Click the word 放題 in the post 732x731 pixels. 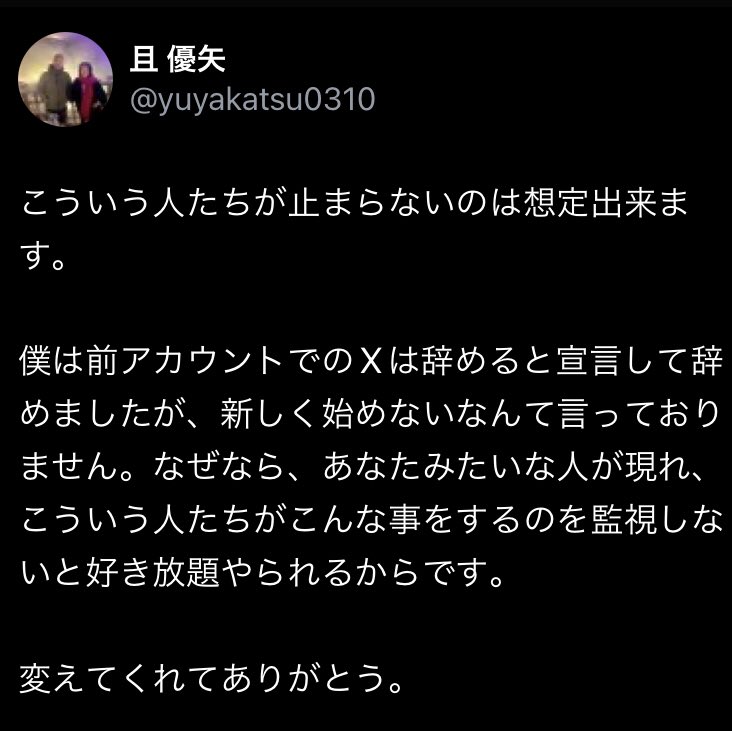click(x=186, y=573)
